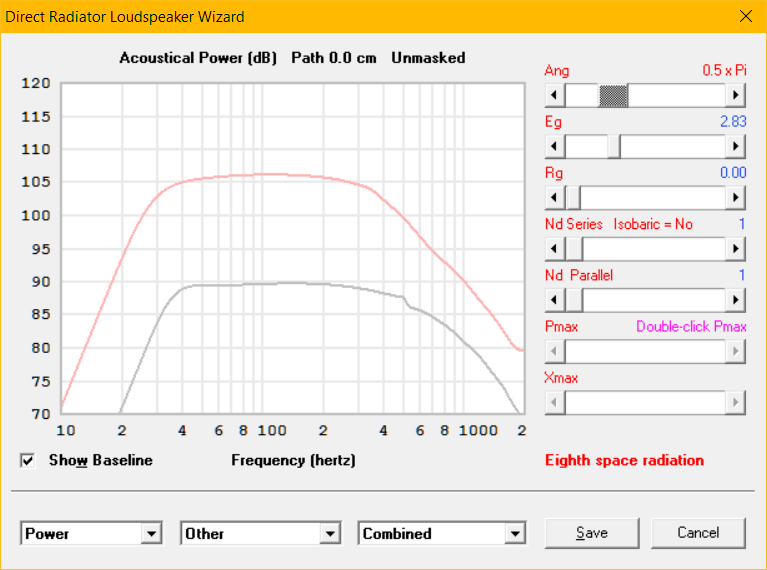
Task: Open the Power dropdown list
Action: (151, 533)
